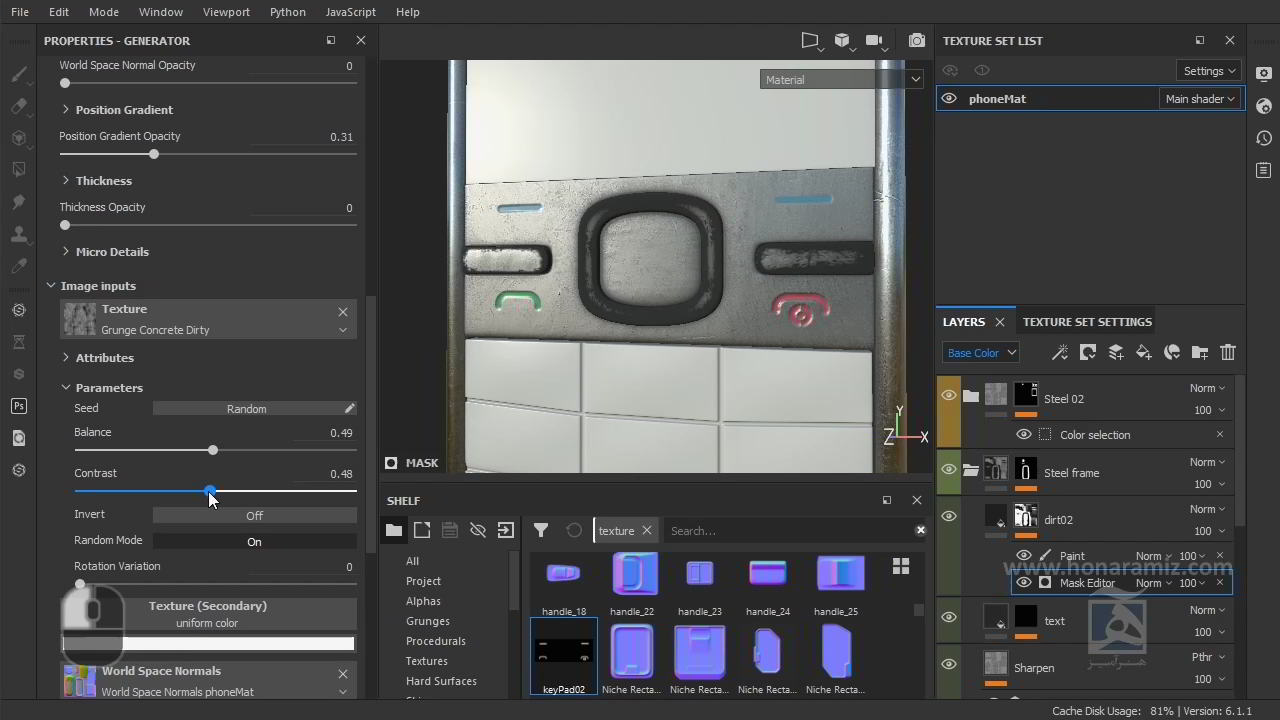Click the trash delete layer icon

tap(1228, 352)
